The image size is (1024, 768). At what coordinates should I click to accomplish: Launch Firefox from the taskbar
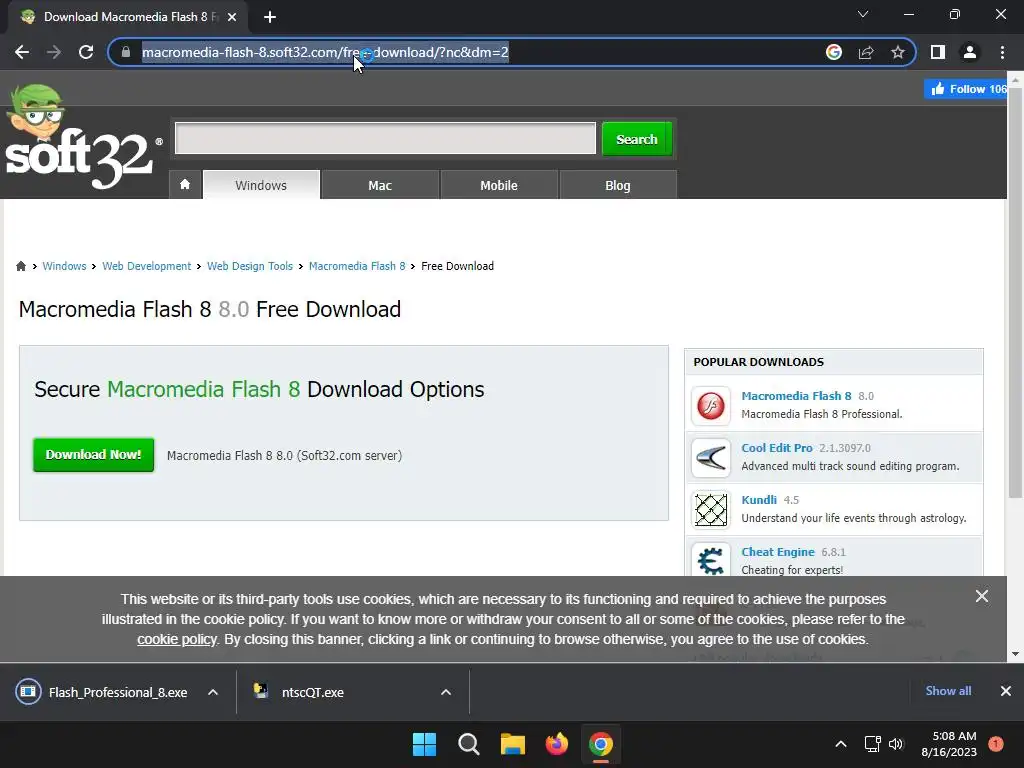(x=556, y=744)
